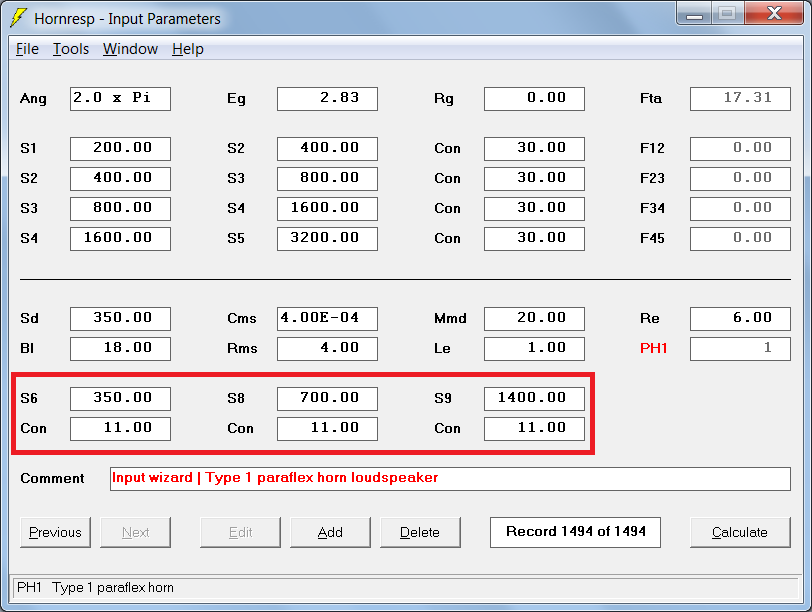Click the red PH1 label
This screenshot has height=612, width=812.
click(654, 348)
